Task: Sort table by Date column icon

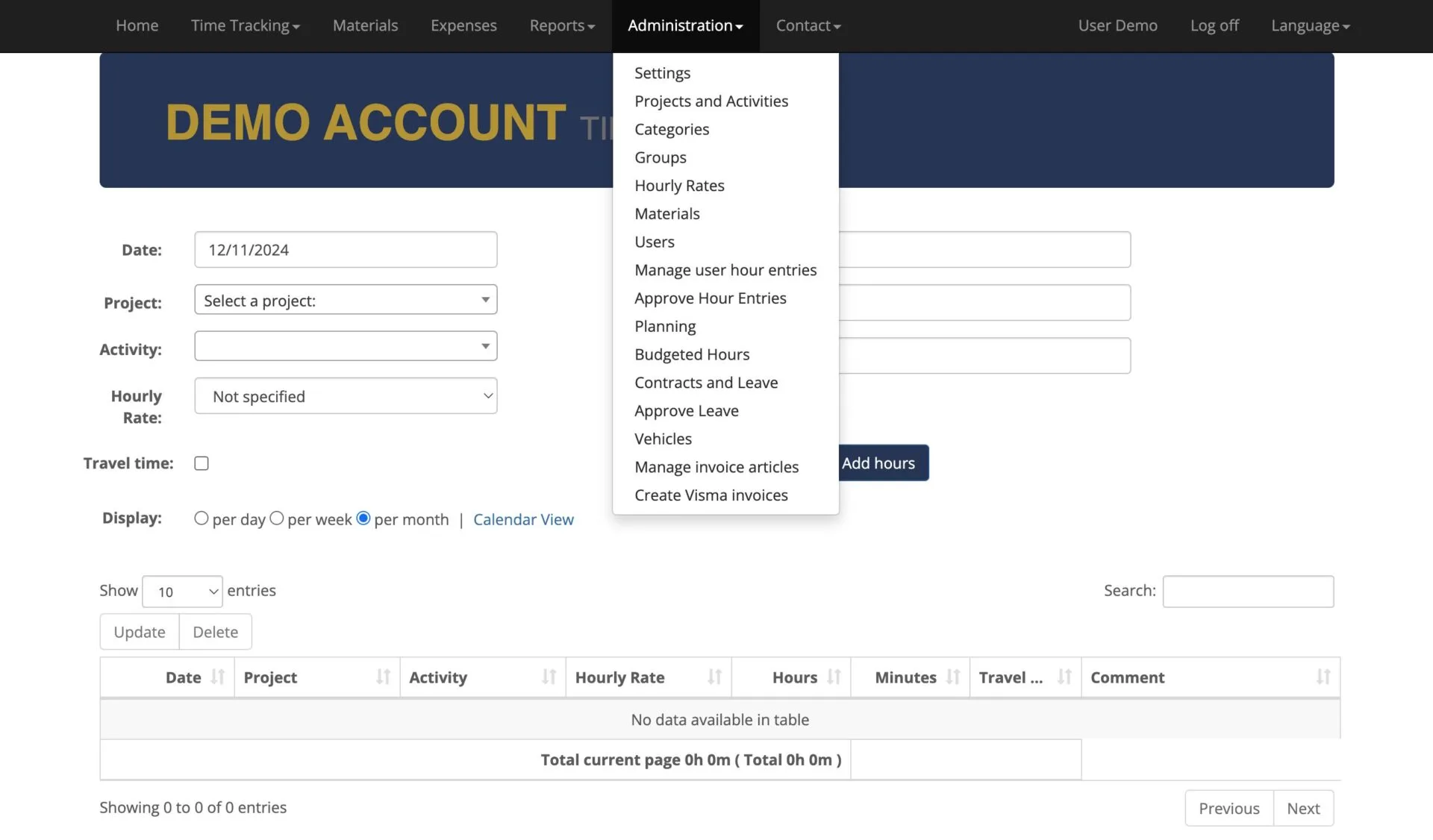Action: click(217, 677)
